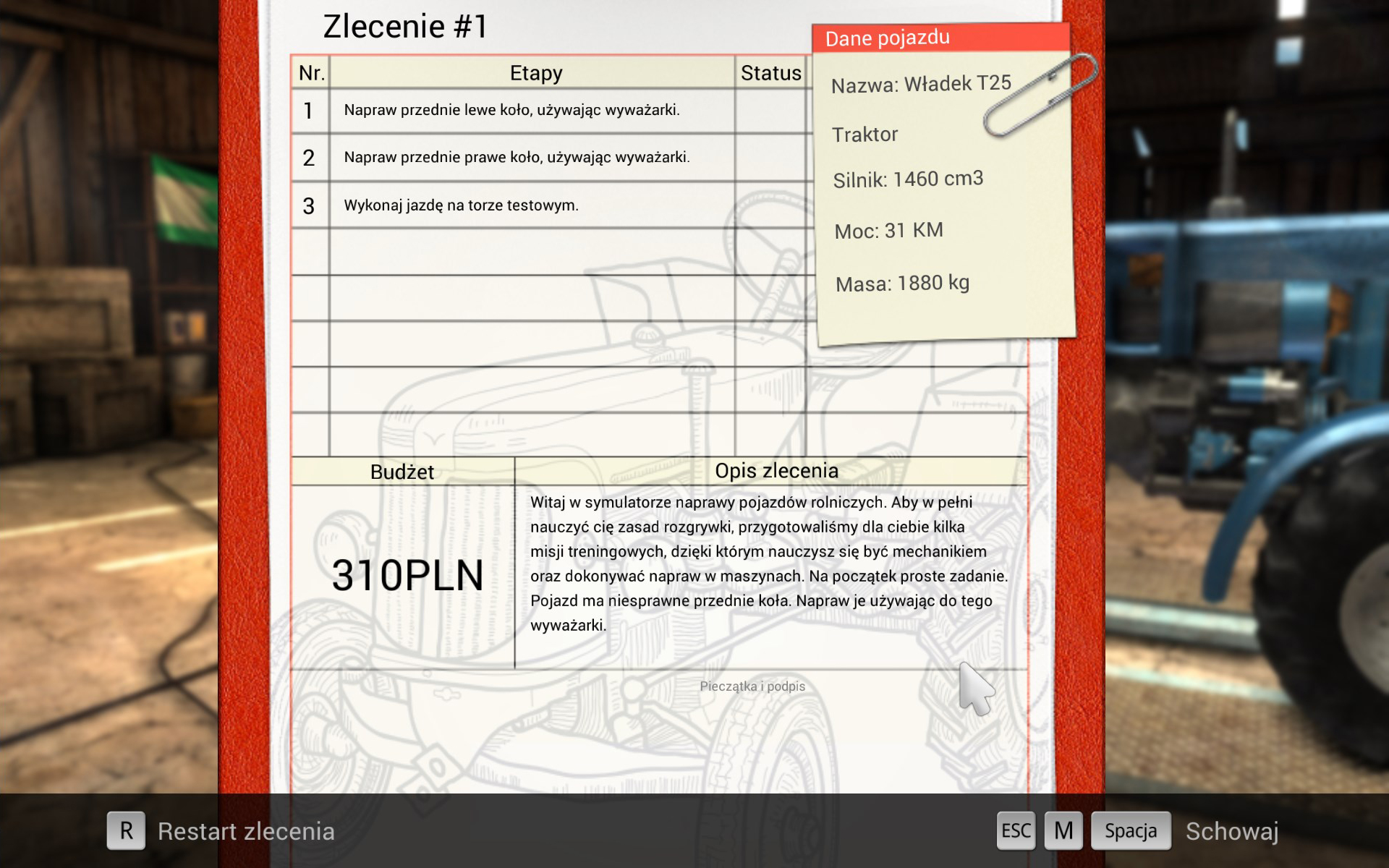
Task: Select the Budżet section header
Action: pyautogui.click(x=402, y=472)
